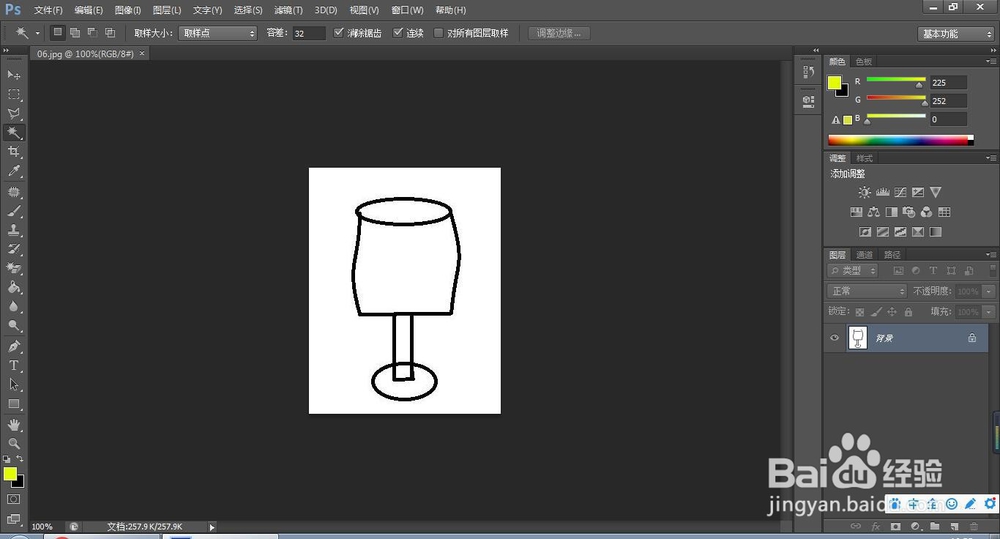The width and height of the screenshot is (1000, 539).
Task: Select the Rectangle shape tool
Action: coord(13,404)
